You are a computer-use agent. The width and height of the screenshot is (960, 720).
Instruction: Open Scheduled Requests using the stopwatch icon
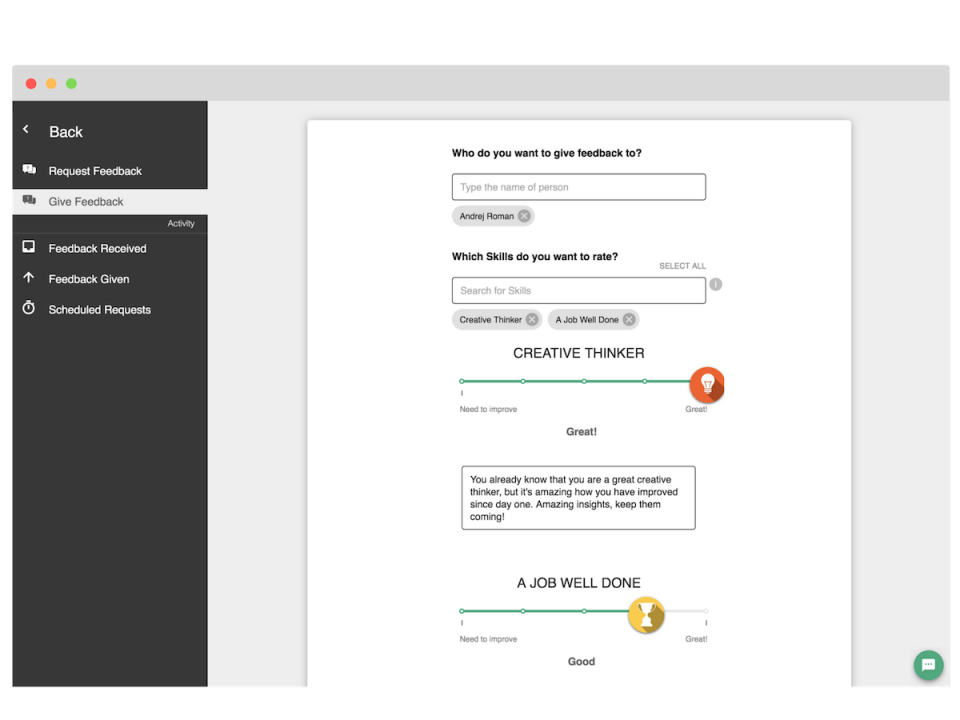(x=30, y=309)
